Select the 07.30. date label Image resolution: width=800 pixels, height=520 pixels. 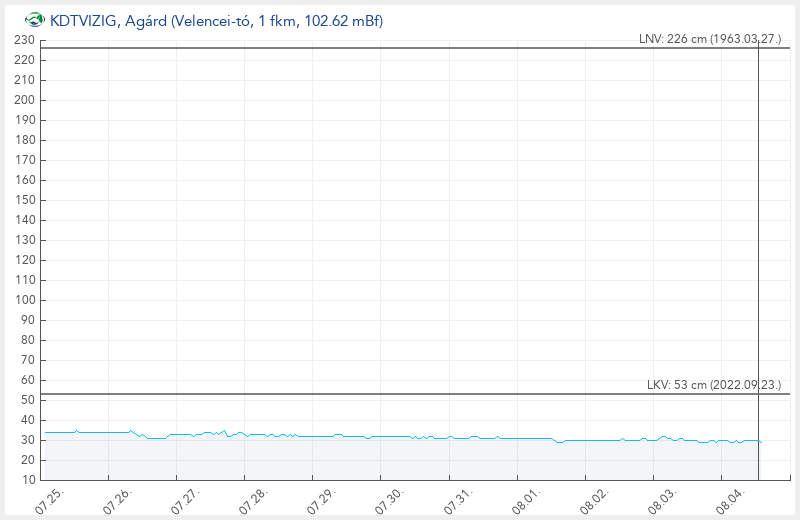pos(390,501)
